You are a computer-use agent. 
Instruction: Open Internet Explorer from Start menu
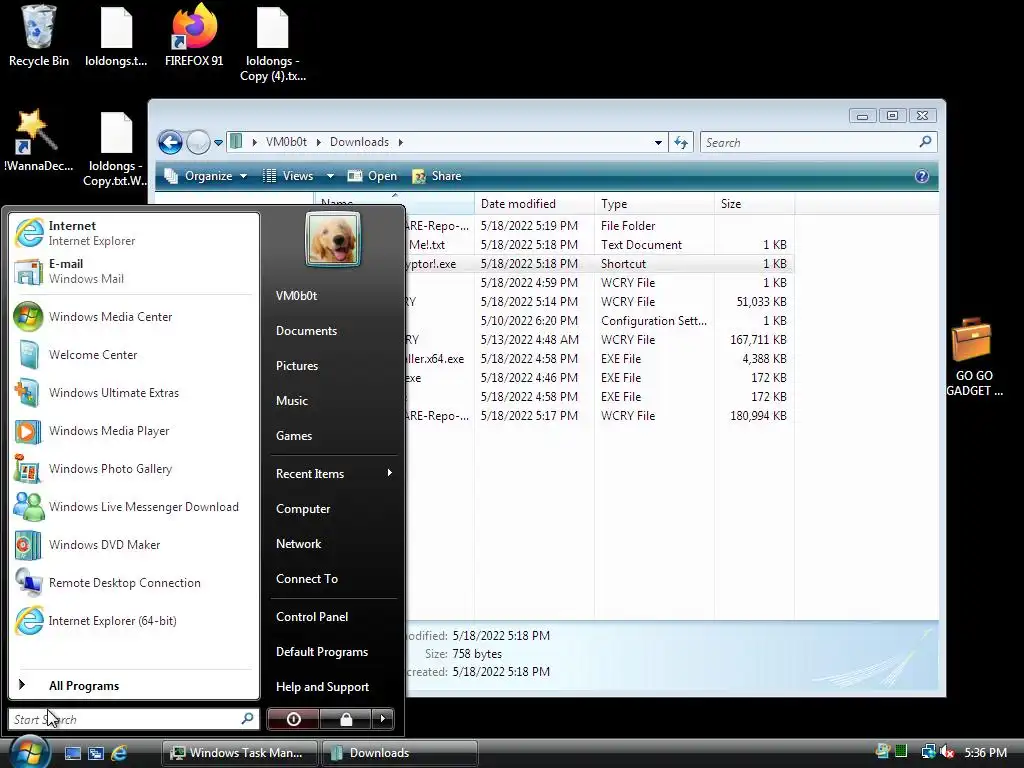(x=134, y=233)
